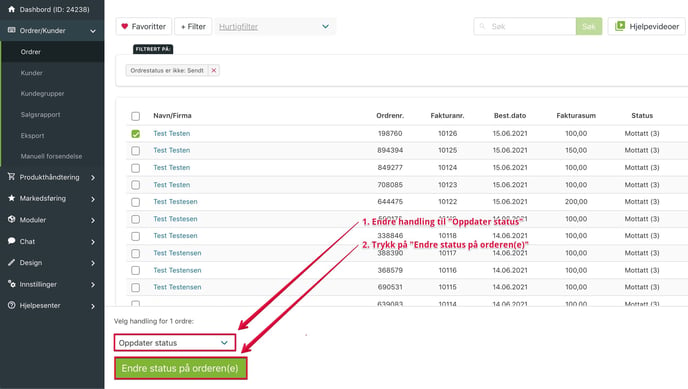Toggle the select-all checkbox in table header

tap(136, 116)
